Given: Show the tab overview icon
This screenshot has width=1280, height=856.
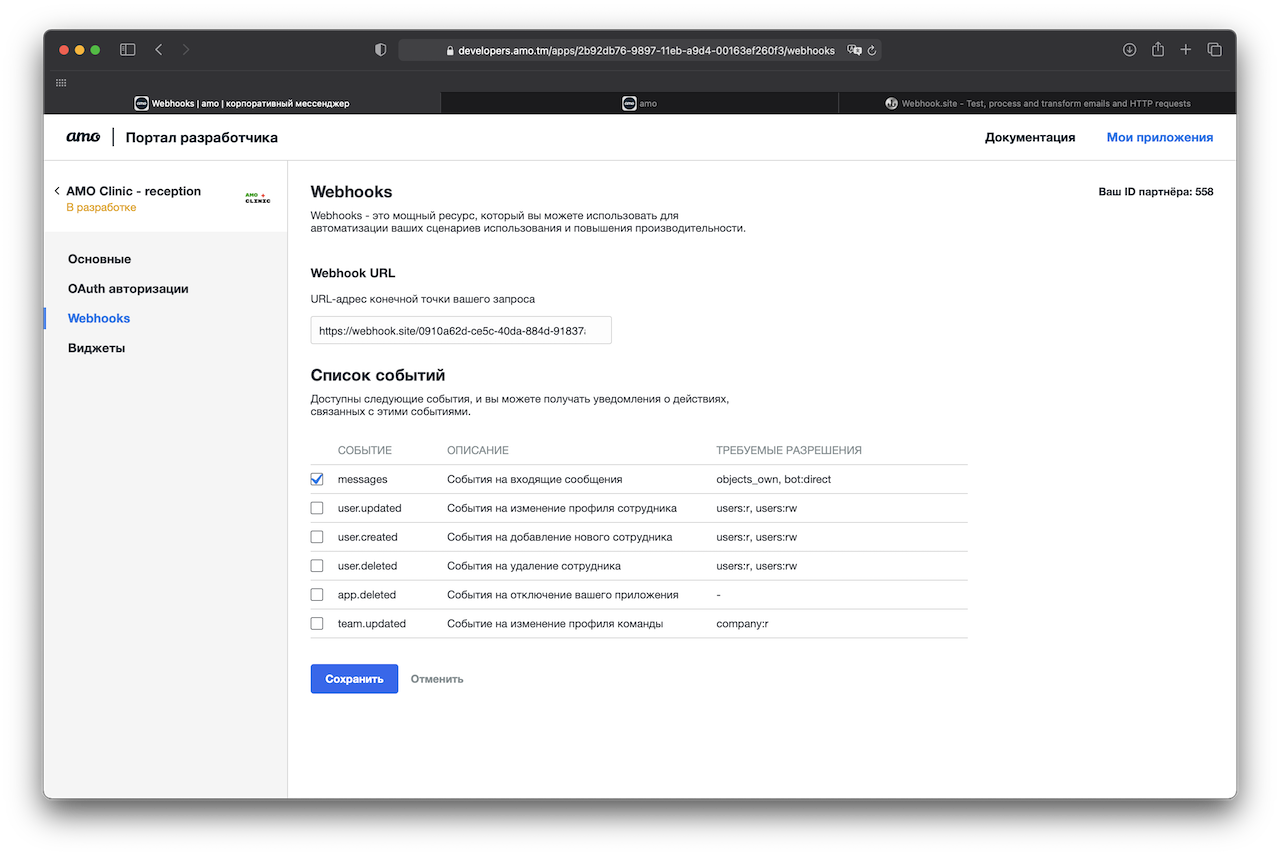Looking at the screenshot, I should pyautogui.click(x=1215, y=50).
